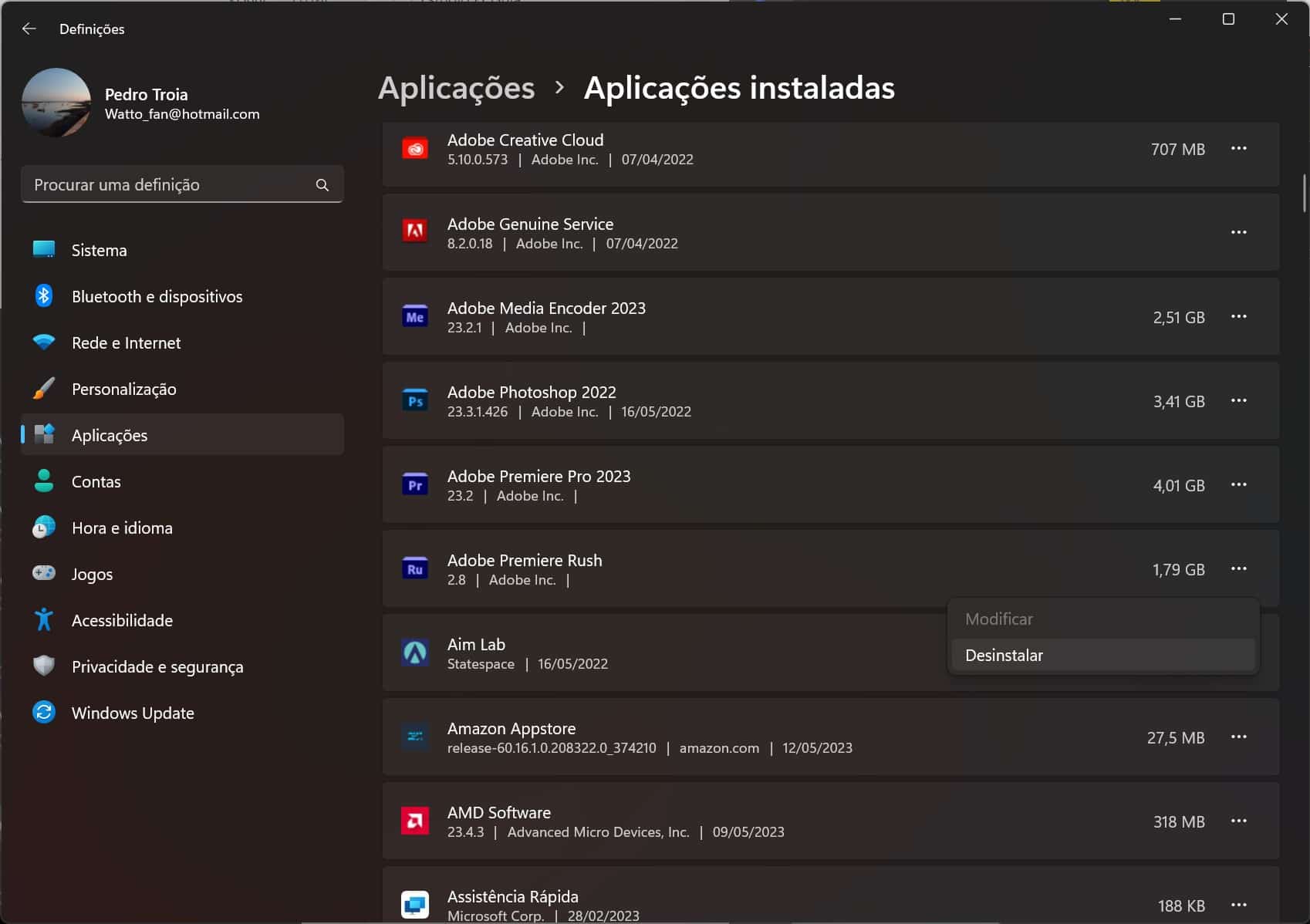Go to Windows Update settings
Screen dimensions: 1310x924
coord(133,713)
